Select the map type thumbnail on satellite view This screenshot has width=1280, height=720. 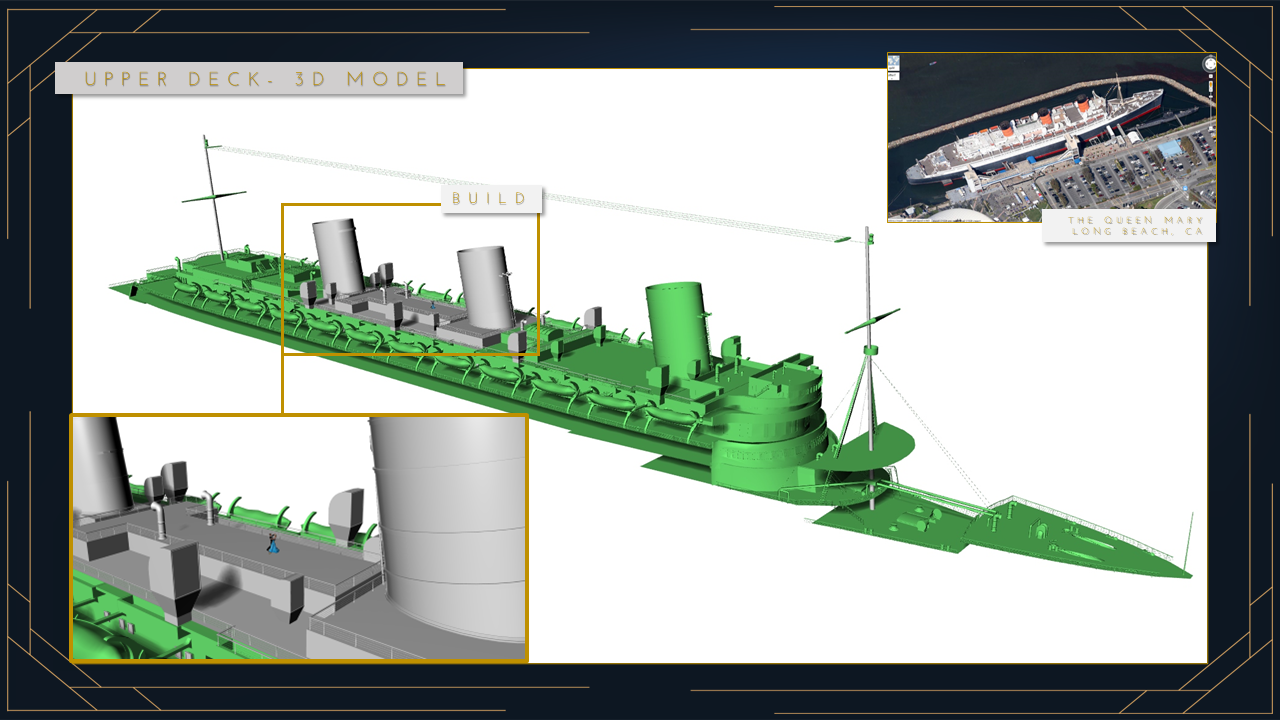tap(893, 65)
